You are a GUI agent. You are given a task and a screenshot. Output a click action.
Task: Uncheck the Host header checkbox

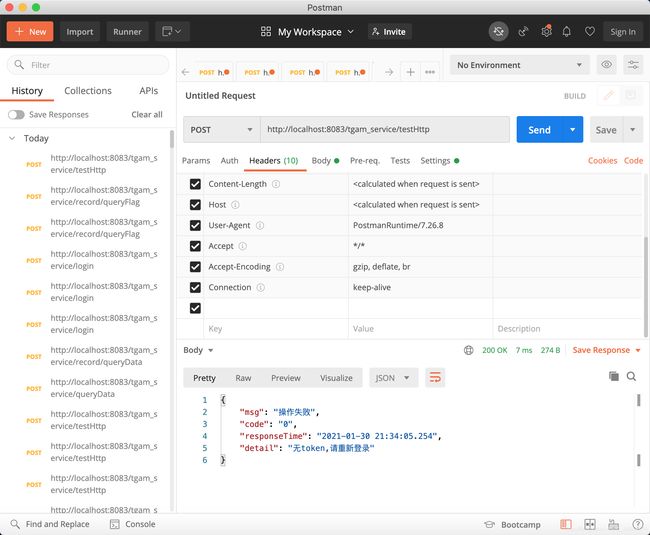[195, 205]
